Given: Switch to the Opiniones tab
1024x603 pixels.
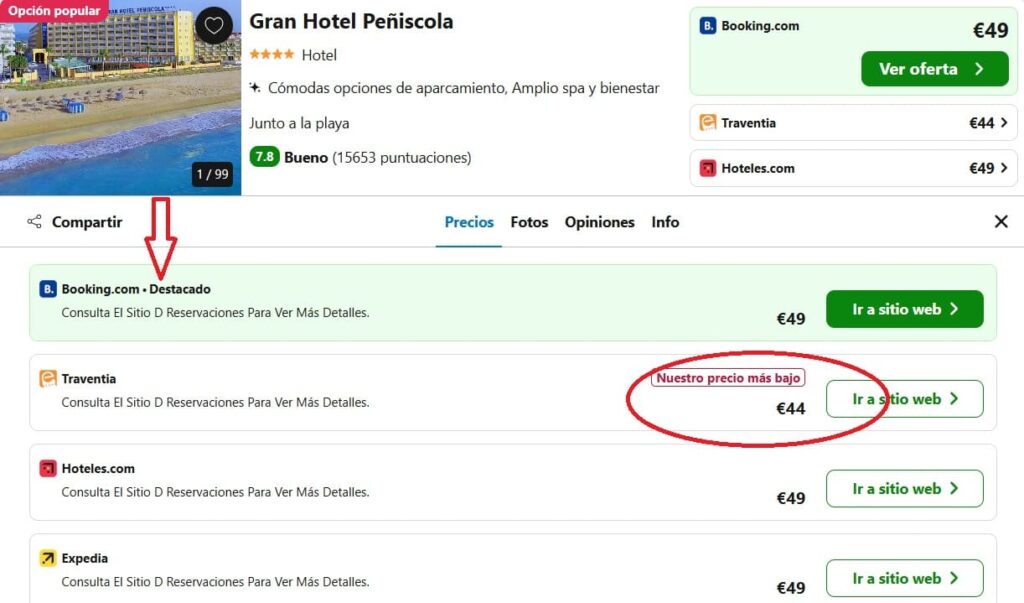Looking at the screenshot, I should [600, 222].
